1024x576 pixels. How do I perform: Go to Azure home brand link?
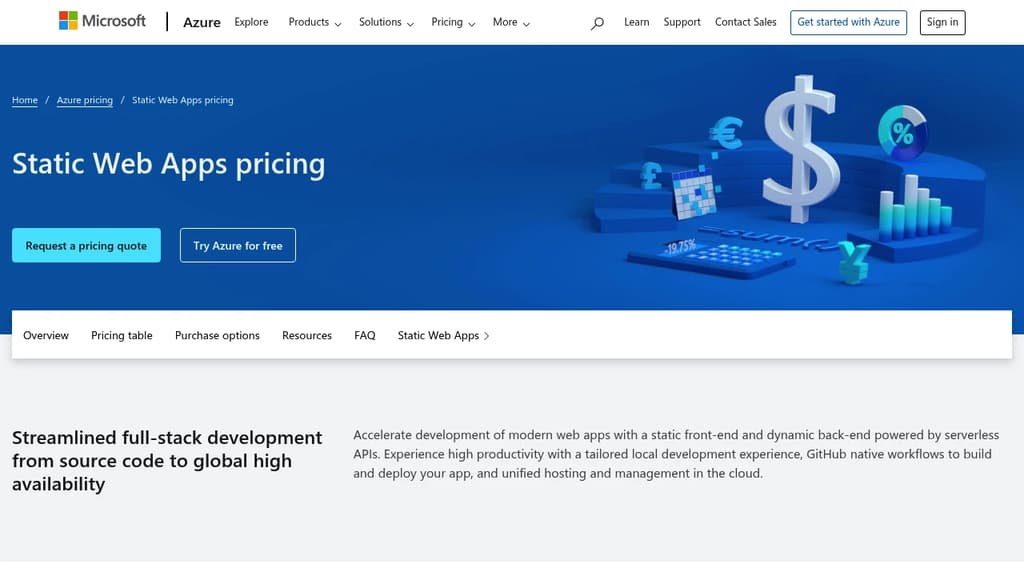(202, 22)
